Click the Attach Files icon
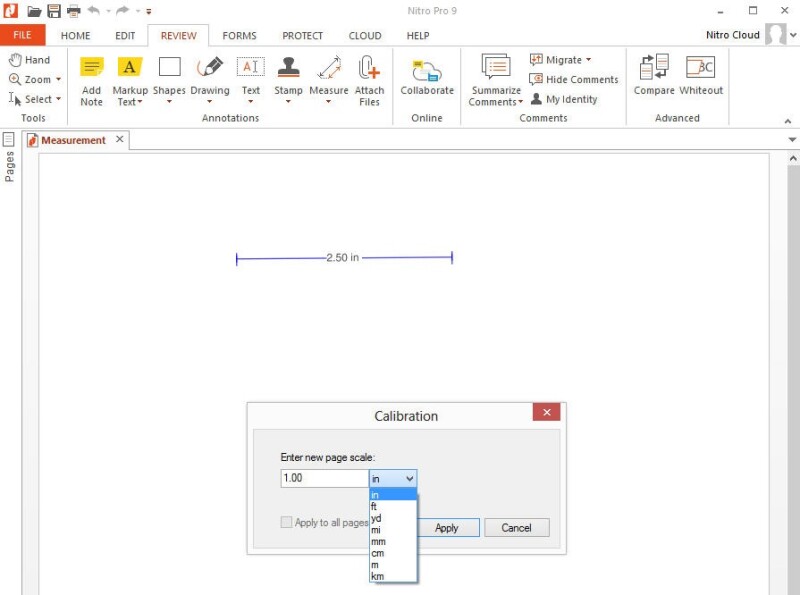Viewport: 800px width, 595px height. pos(369,68)
